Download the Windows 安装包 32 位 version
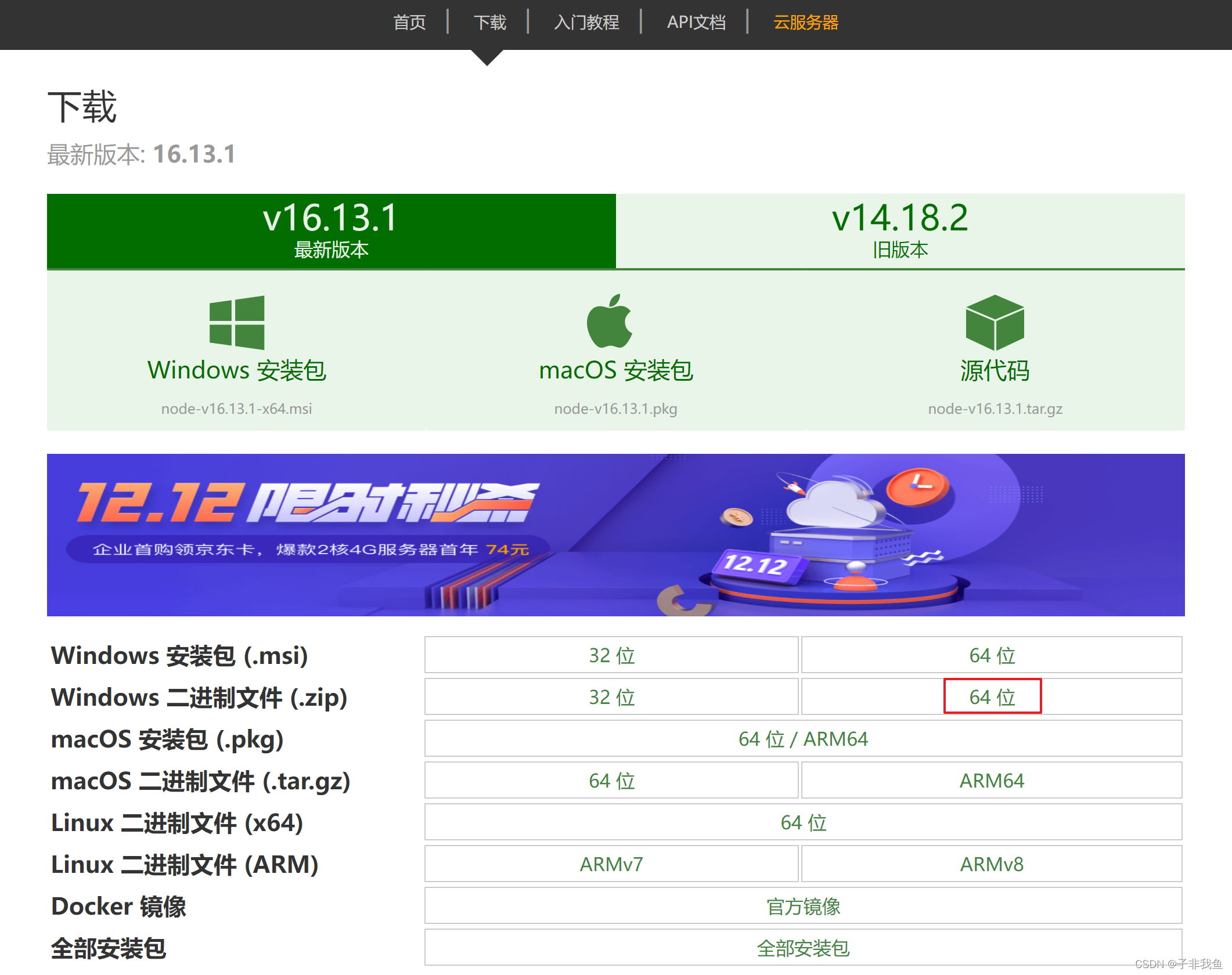 click(x=611, y=655)
